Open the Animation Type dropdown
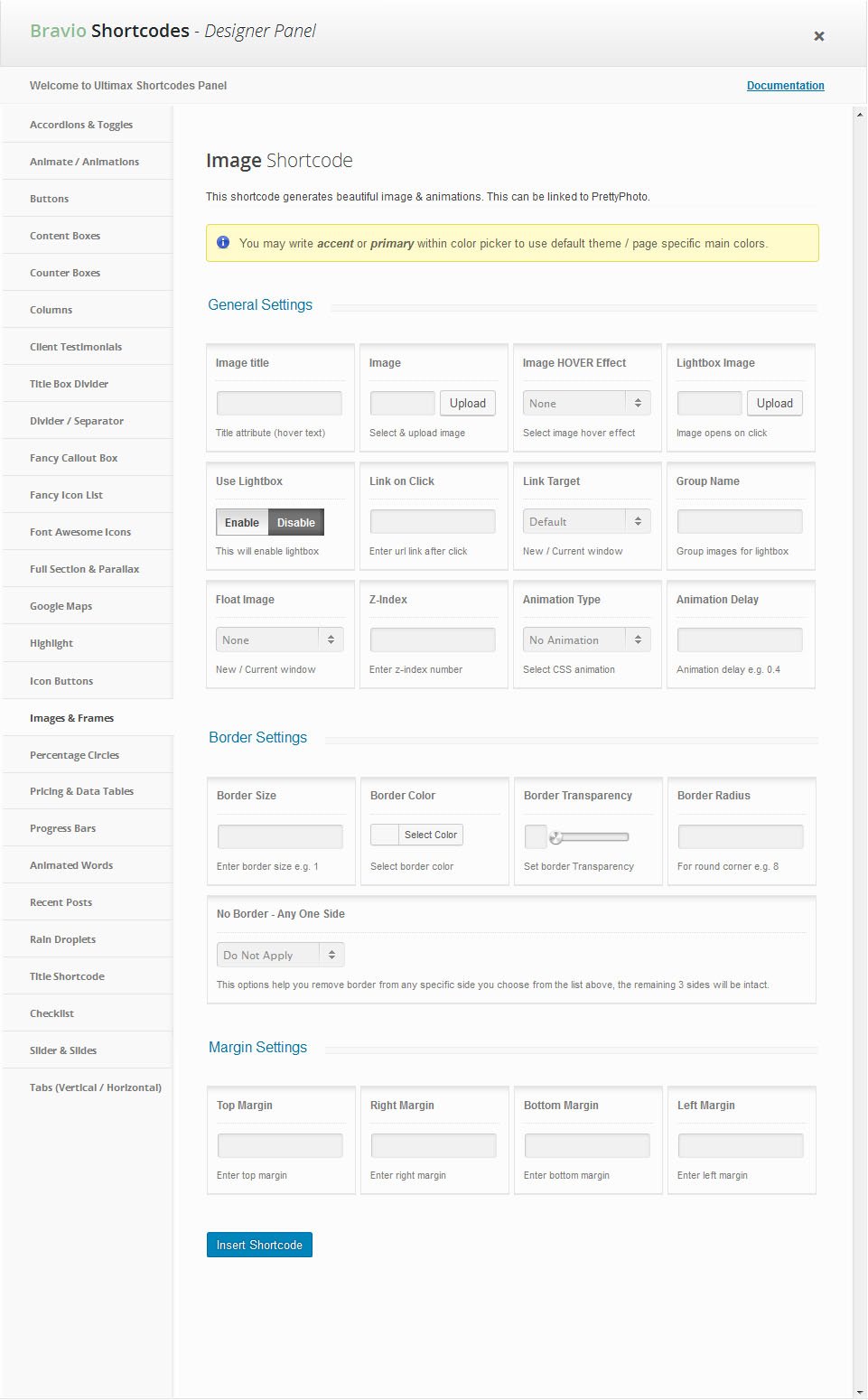Viewport: 868px width, 1400px height. click(585, 639)
